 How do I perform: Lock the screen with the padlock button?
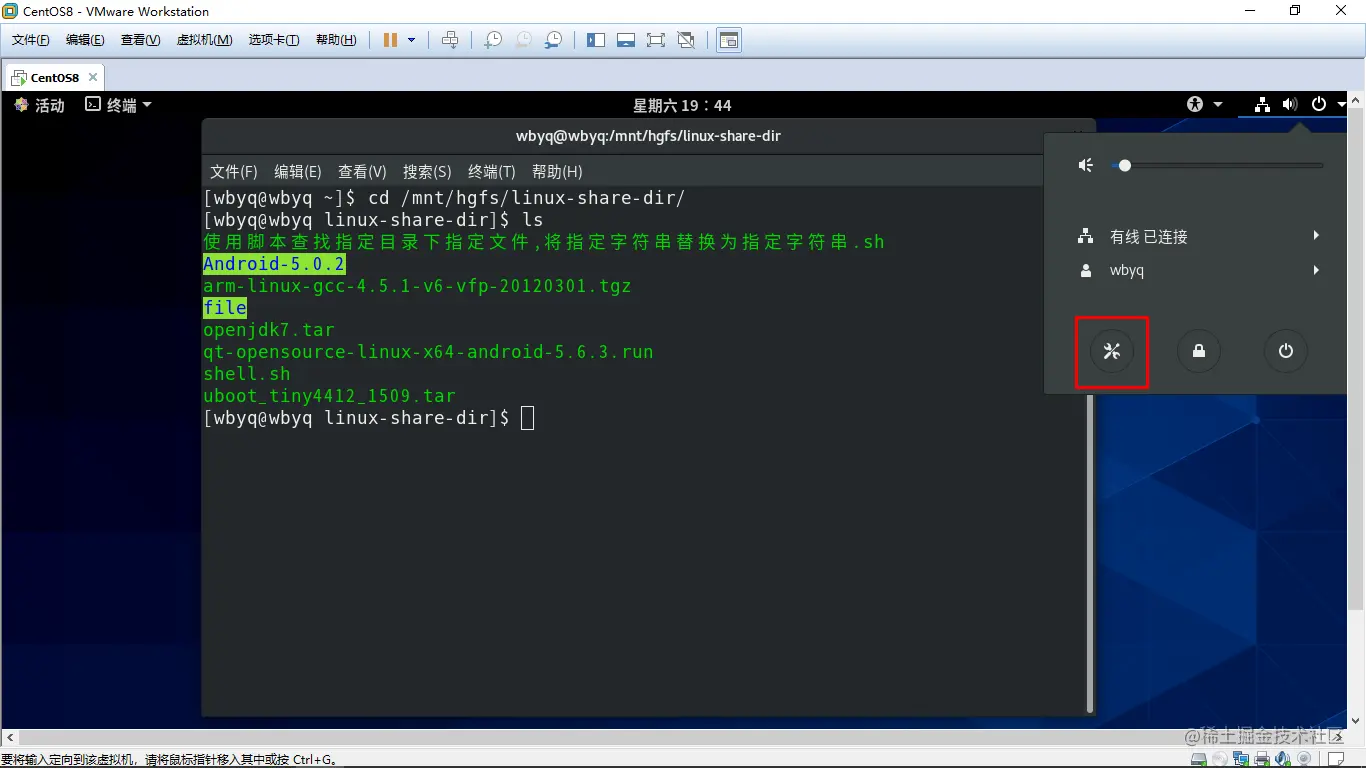(x=1198, y=351)
